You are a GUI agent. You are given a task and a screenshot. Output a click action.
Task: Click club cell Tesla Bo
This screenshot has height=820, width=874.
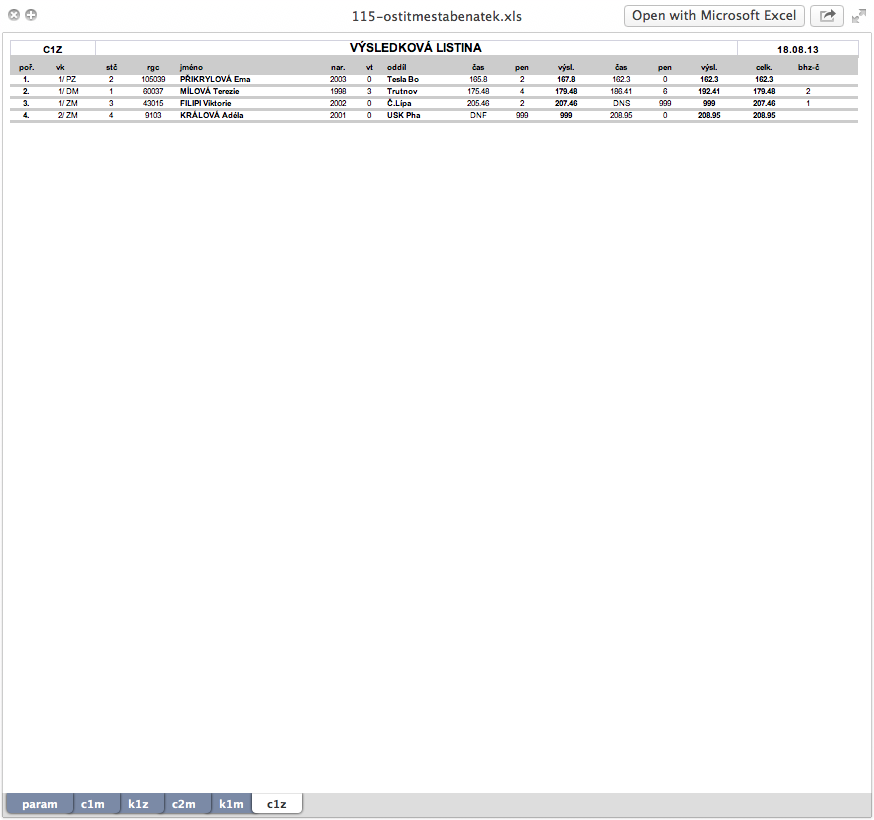coord(403,79)
